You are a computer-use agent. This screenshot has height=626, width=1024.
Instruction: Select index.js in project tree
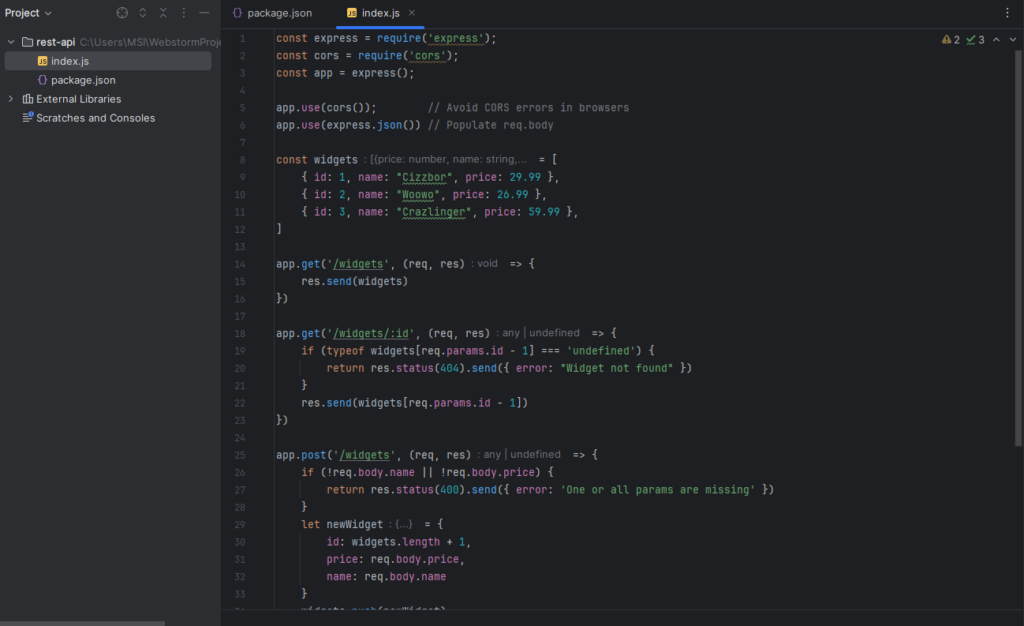[108, 61]
